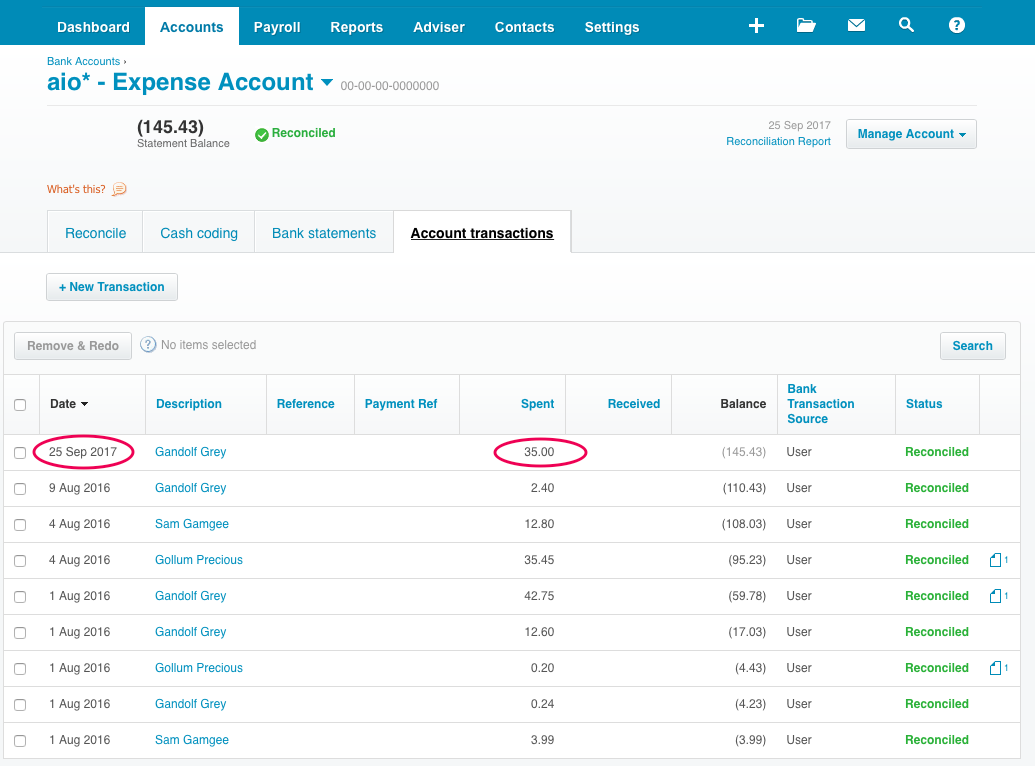
Task: Open the envelope notifications icon
Action: (856, 25)
